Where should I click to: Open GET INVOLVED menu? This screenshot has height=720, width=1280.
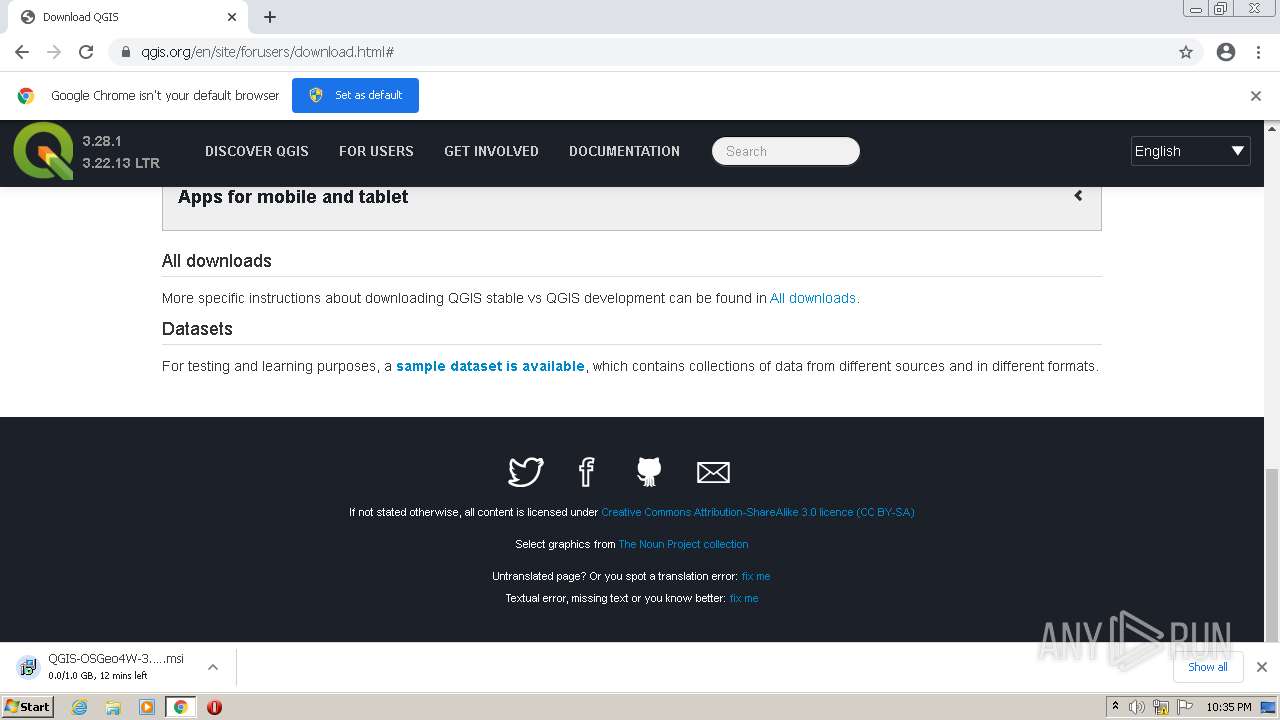tap(491, 151)
